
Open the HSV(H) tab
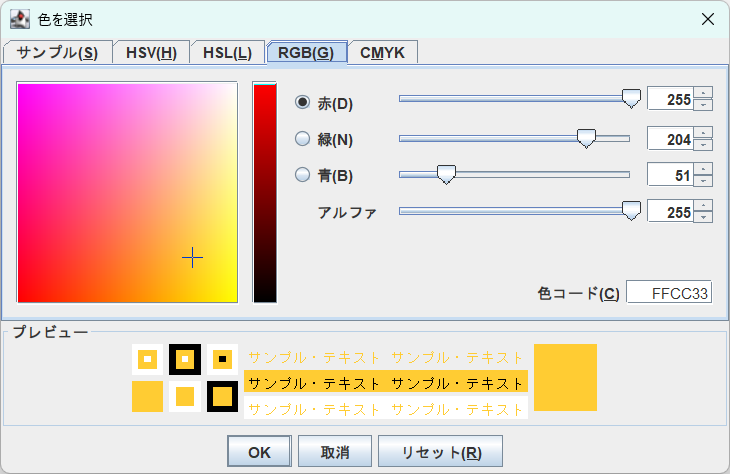point(151,52)
